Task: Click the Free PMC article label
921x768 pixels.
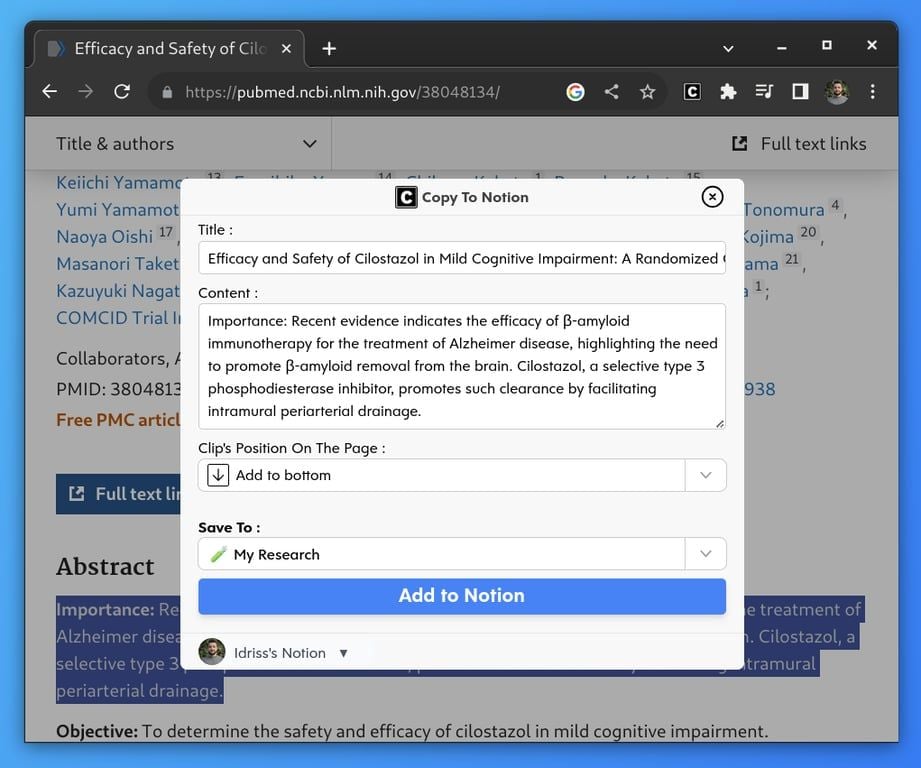Action: [x=118, y=420]
